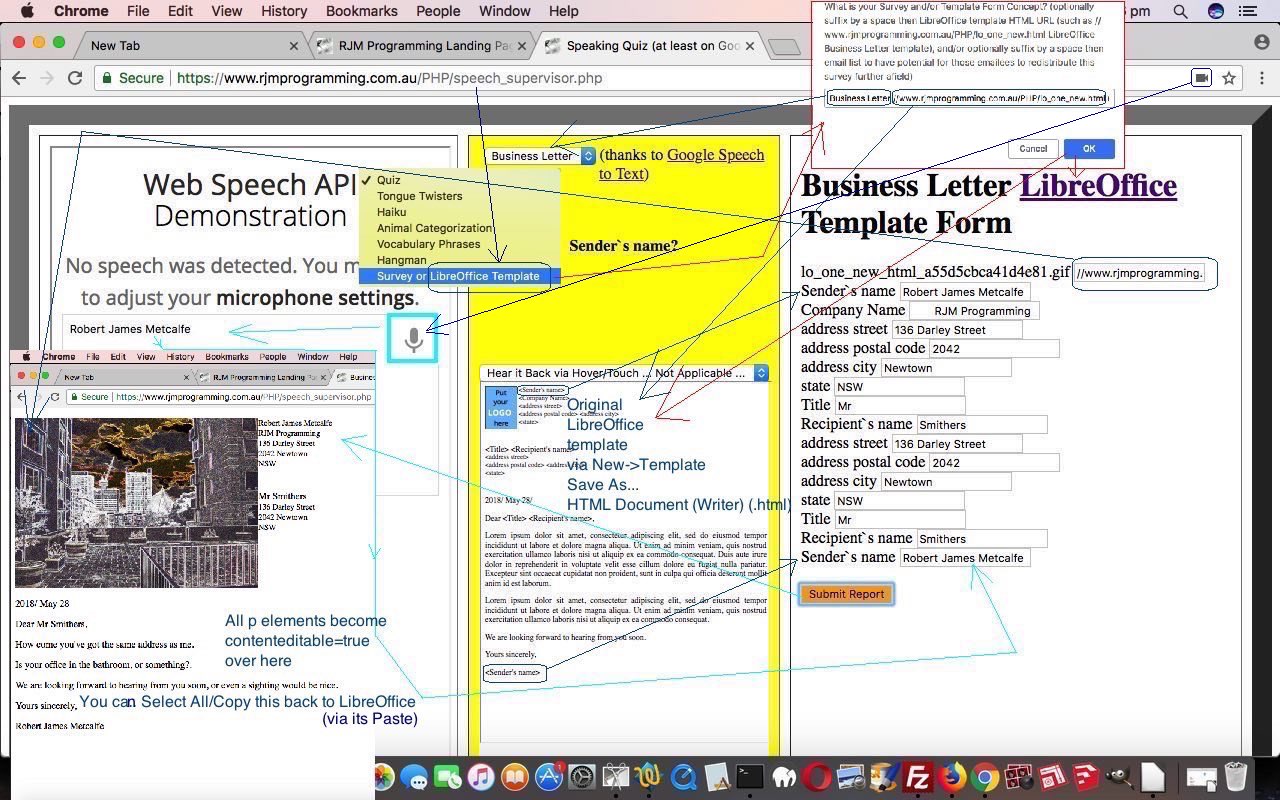Open the History menu

[284, 11]
